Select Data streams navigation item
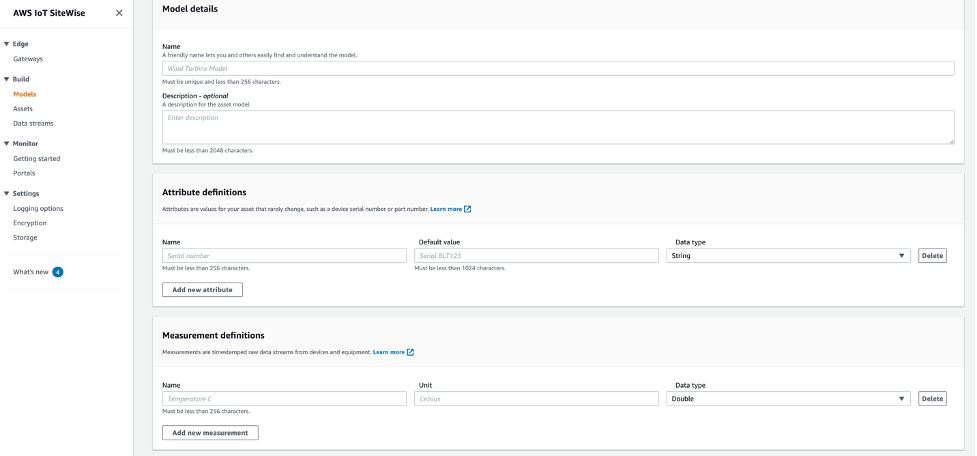Screen dimensions: 977x456 [33, 123]
